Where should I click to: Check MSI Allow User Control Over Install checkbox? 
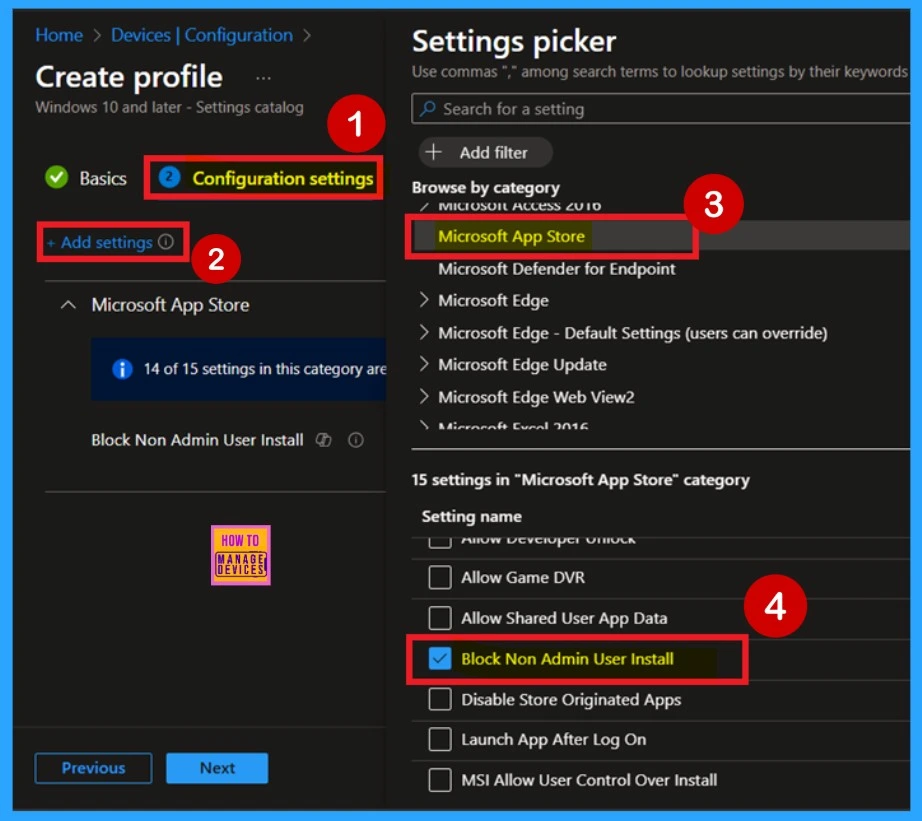tap(440, 780)
